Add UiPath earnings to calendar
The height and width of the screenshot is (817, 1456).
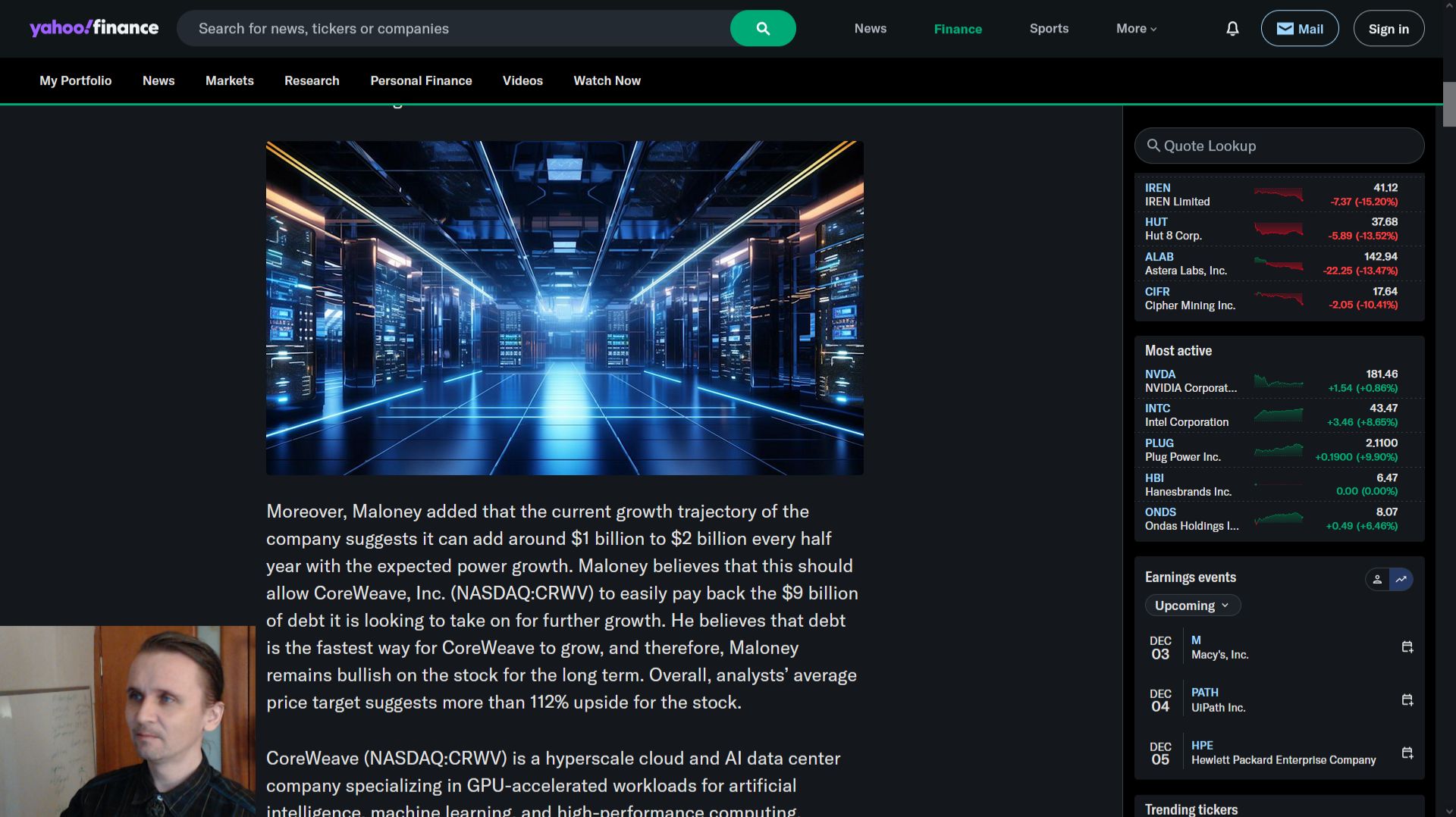coord(1407,700)
